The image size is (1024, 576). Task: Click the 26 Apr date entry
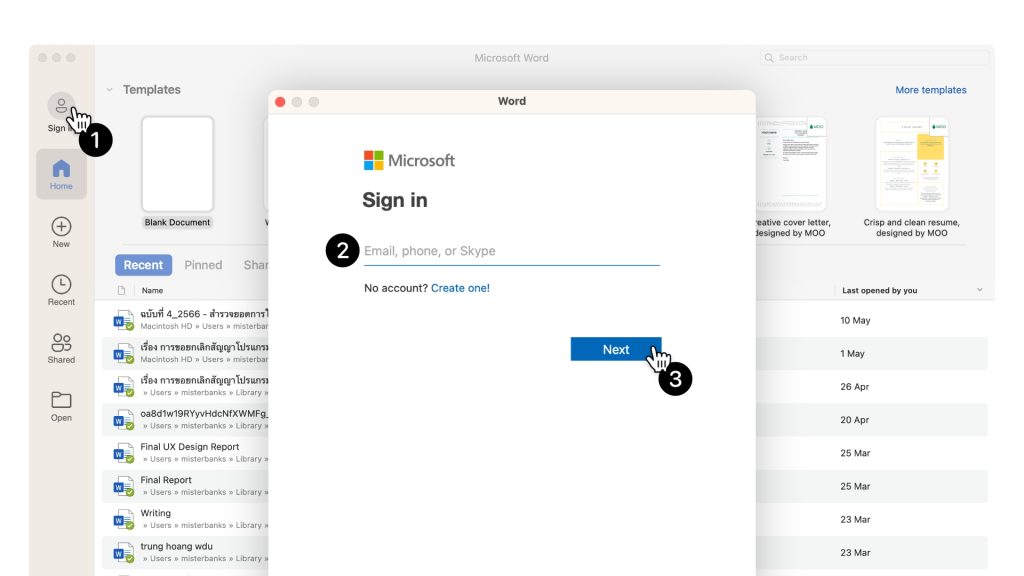point(854,387)
